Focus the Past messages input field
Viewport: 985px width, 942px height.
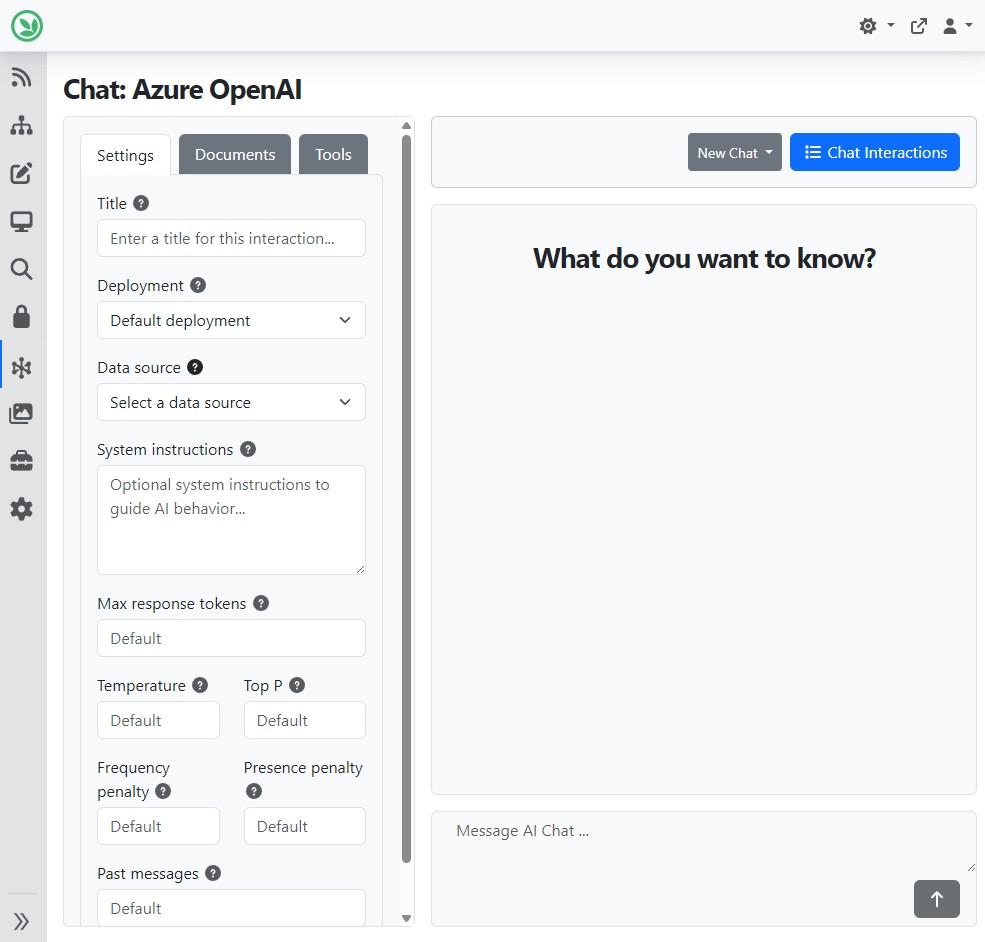point(231,907)
